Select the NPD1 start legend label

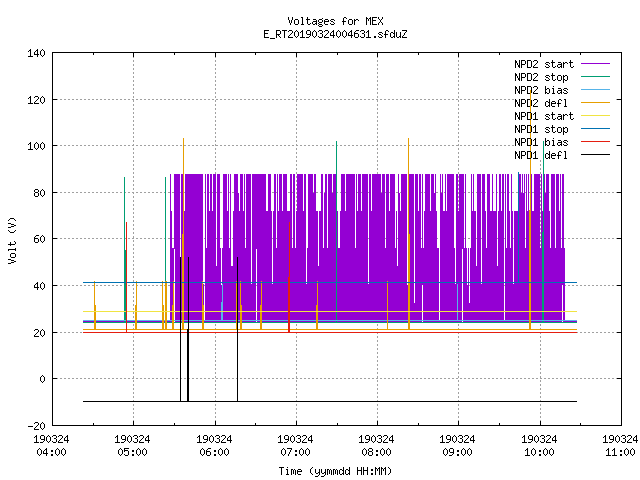click(544, 116)
